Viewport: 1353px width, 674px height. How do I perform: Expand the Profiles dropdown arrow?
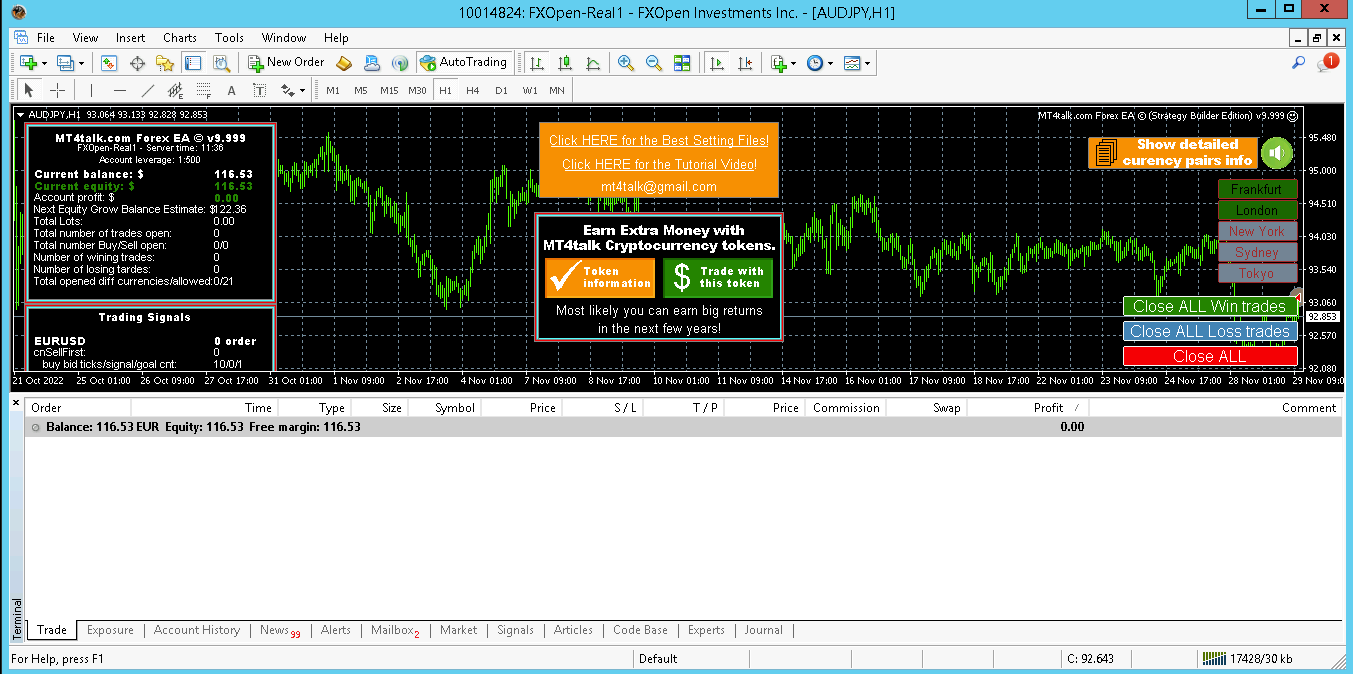click(82, 62)
